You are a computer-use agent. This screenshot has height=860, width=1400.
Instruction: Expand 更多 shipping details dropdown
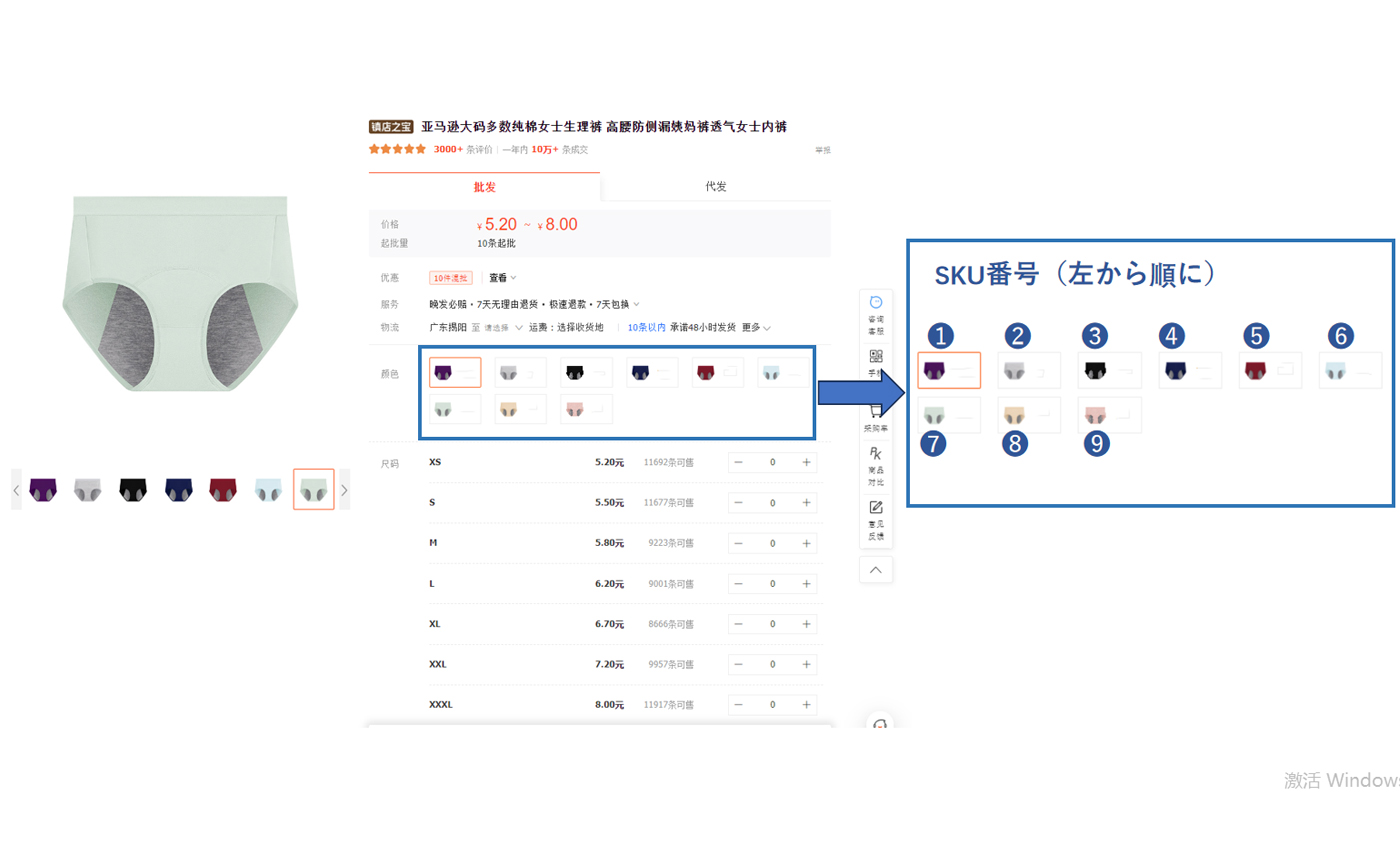click(756, 327)
